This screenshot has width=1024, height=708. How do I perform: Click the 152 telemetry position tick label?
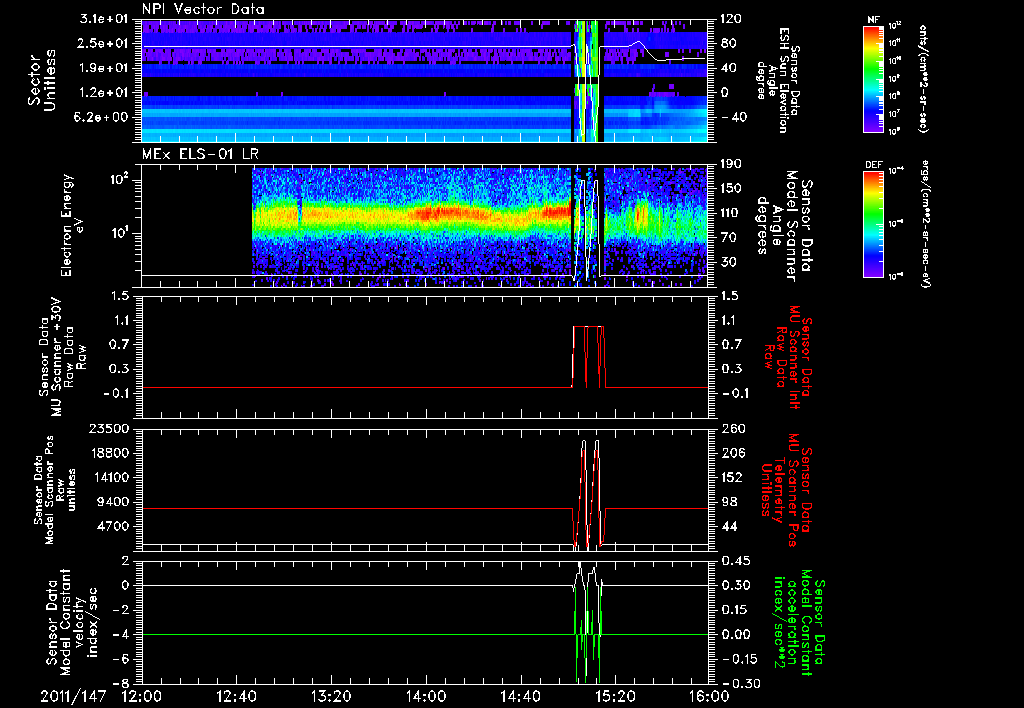[x=733, y=477]
